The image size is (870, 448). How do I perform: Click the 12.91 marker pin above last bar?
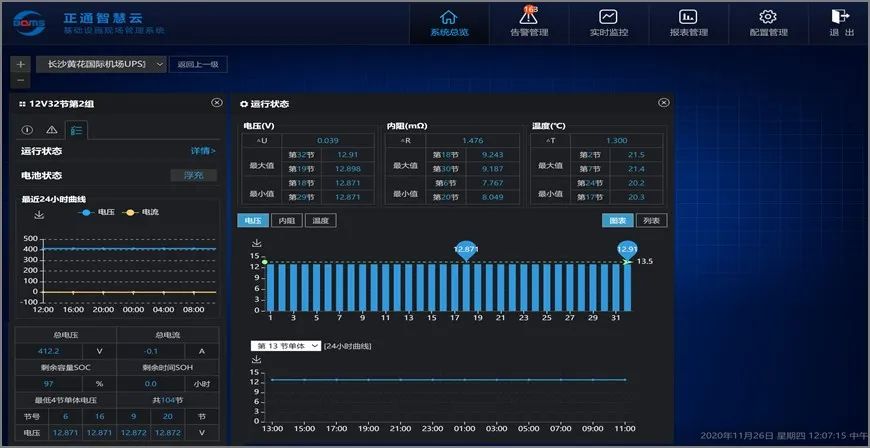tap(628, 250)
